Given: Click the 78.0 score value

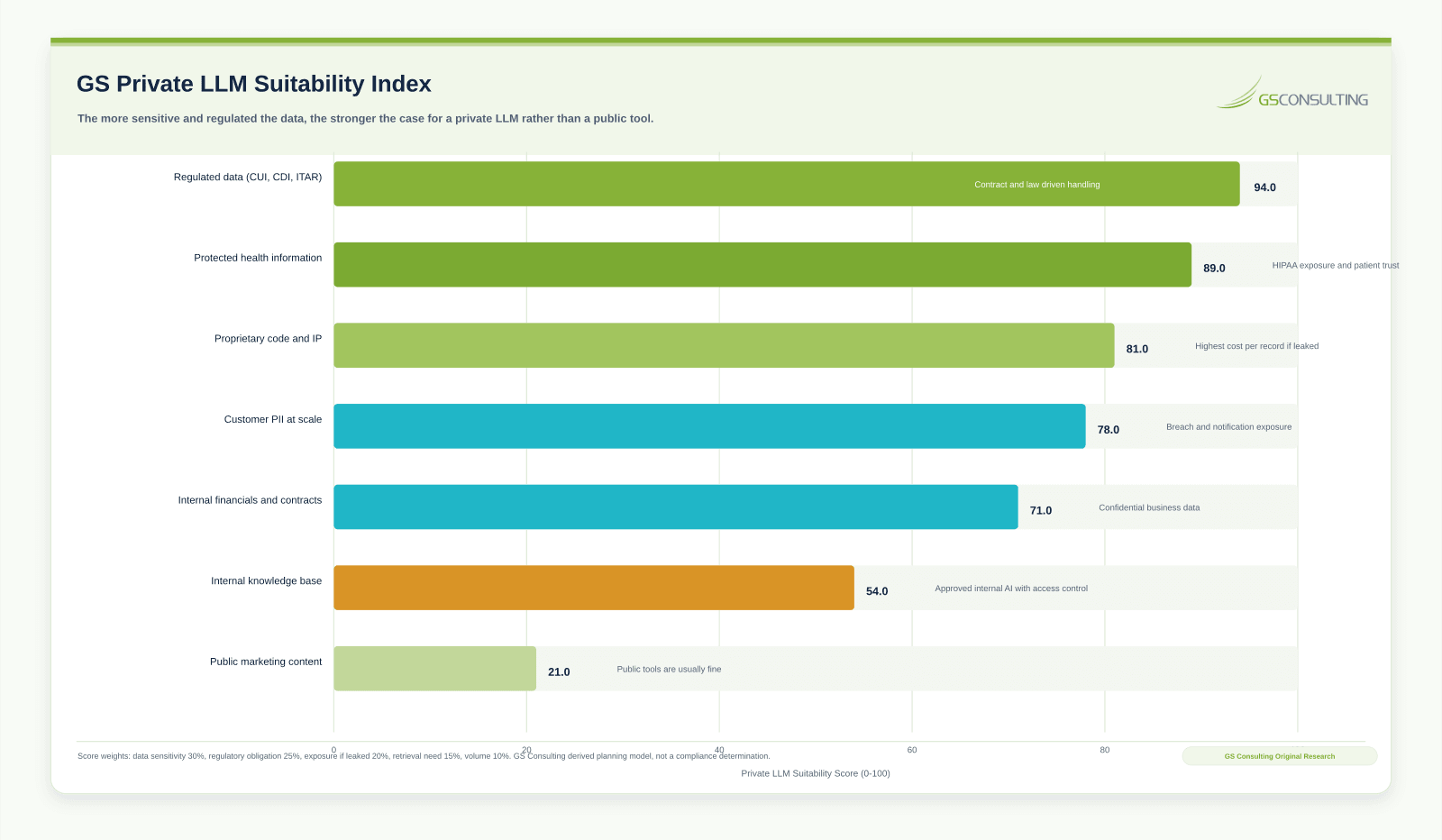Looking at the screenshot, I should pyautogui.click(x=1109, y=430).
